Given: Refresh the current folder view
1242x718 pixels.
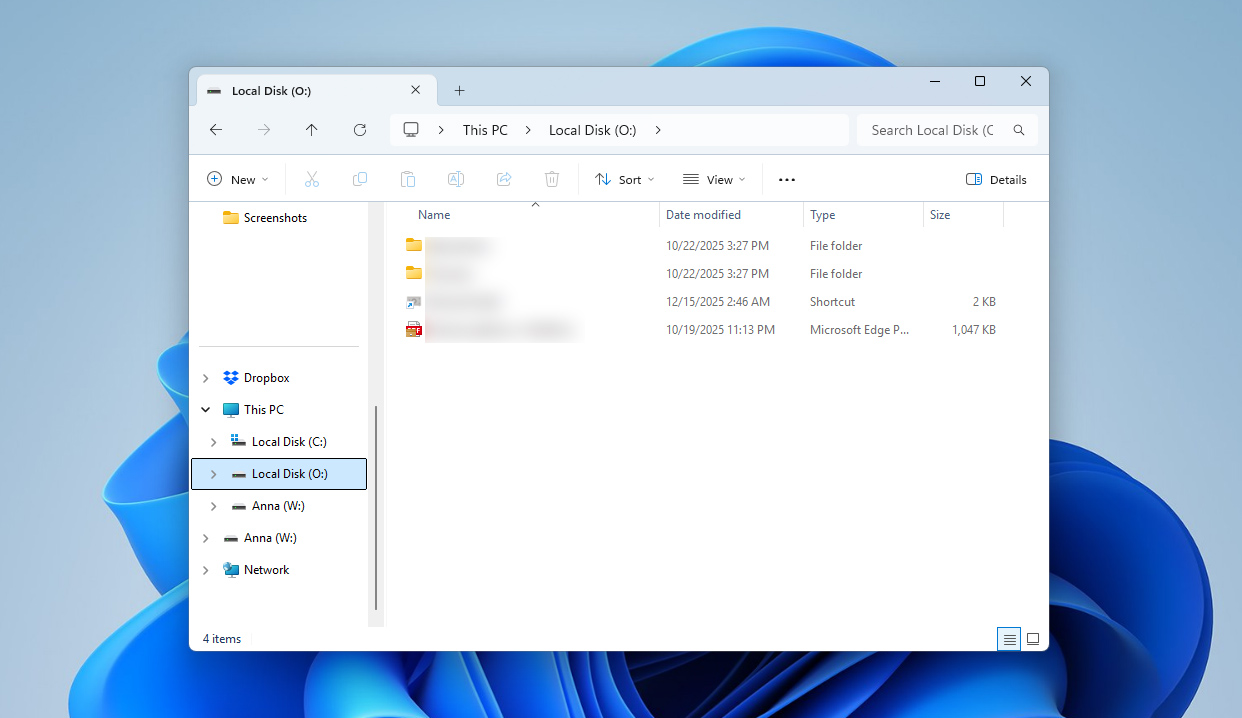Looking at the screenshot, I should [x=359, y=129].
